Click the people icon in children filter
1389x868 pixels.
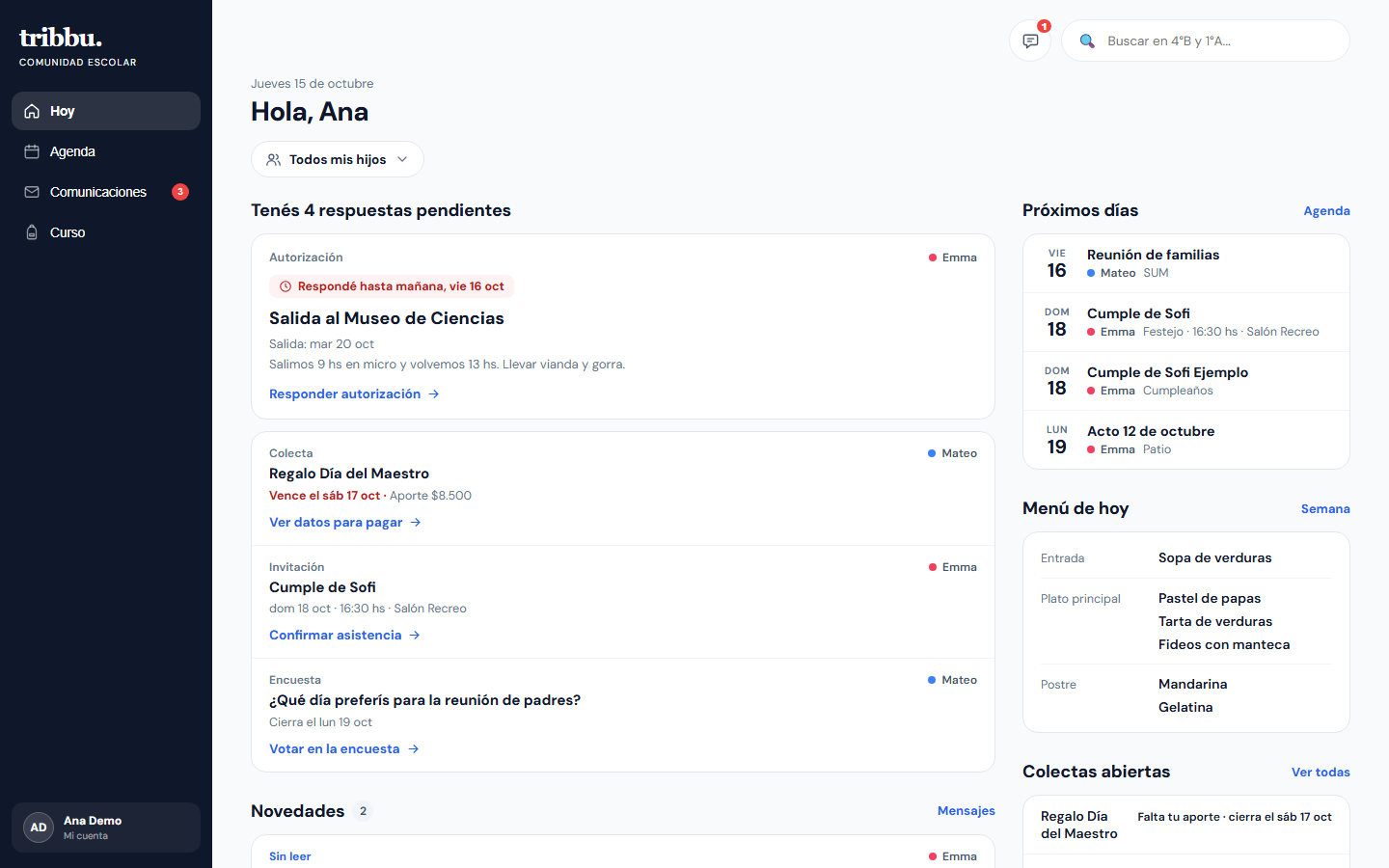(x=274, y=159)
